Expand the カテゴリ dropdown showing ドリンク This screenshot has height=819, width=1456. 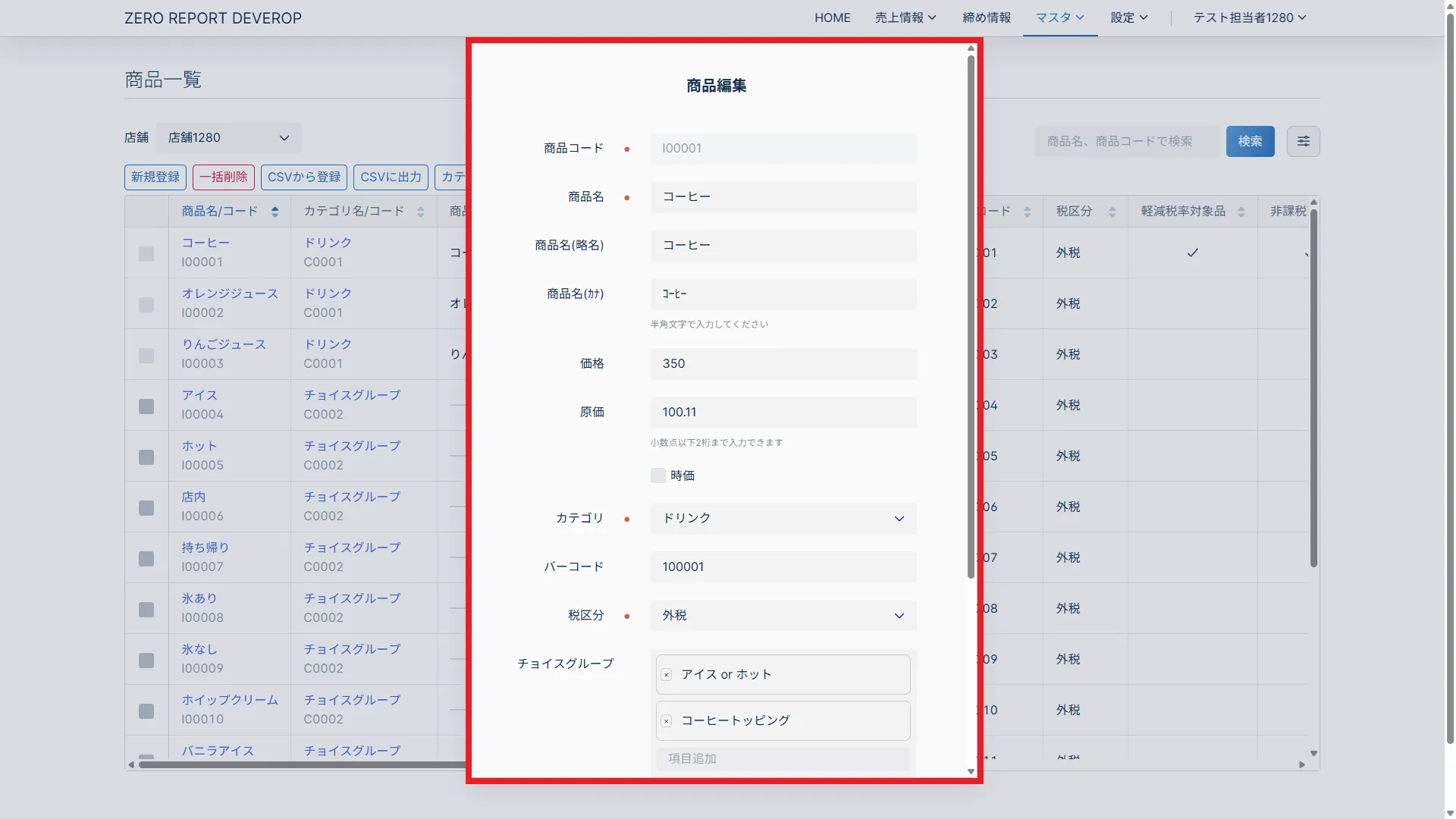(783, 519)
